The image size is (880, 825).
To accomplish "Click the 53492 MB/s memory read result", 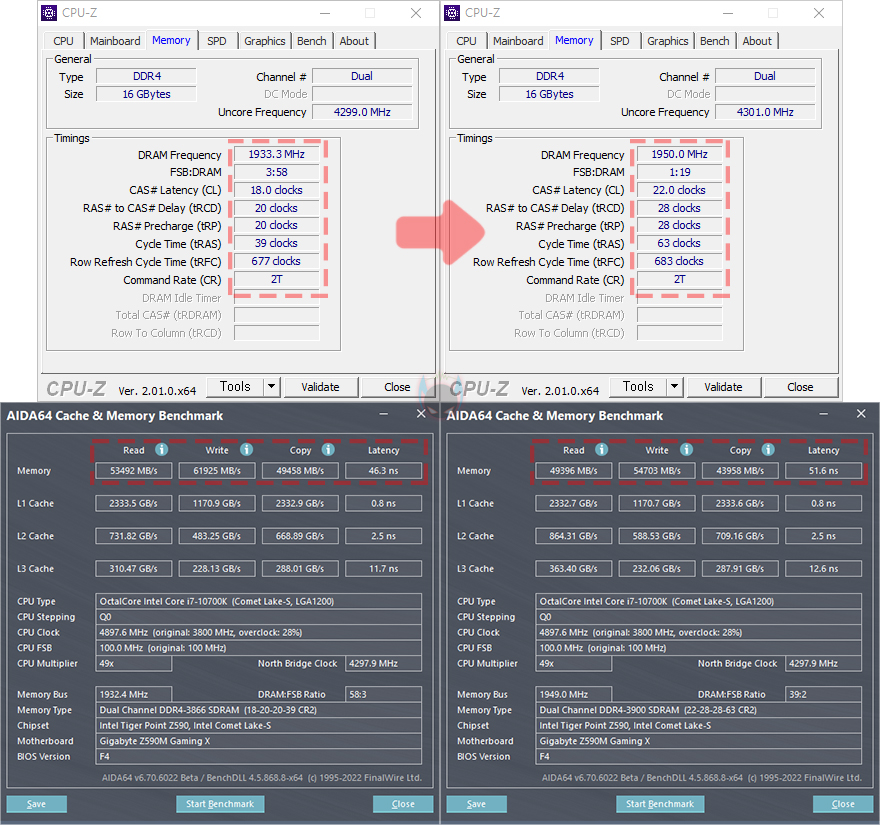I will pos(134,471).
